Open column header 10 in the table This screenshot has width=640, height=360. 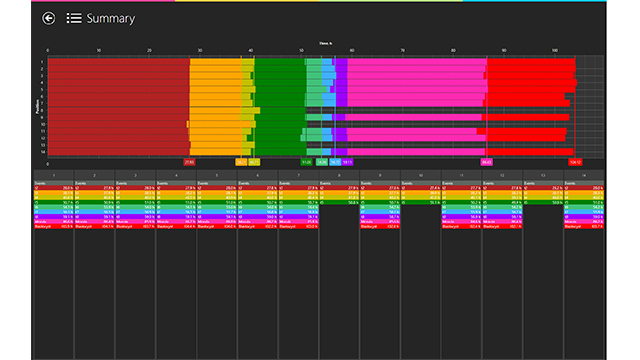[421, 175]
